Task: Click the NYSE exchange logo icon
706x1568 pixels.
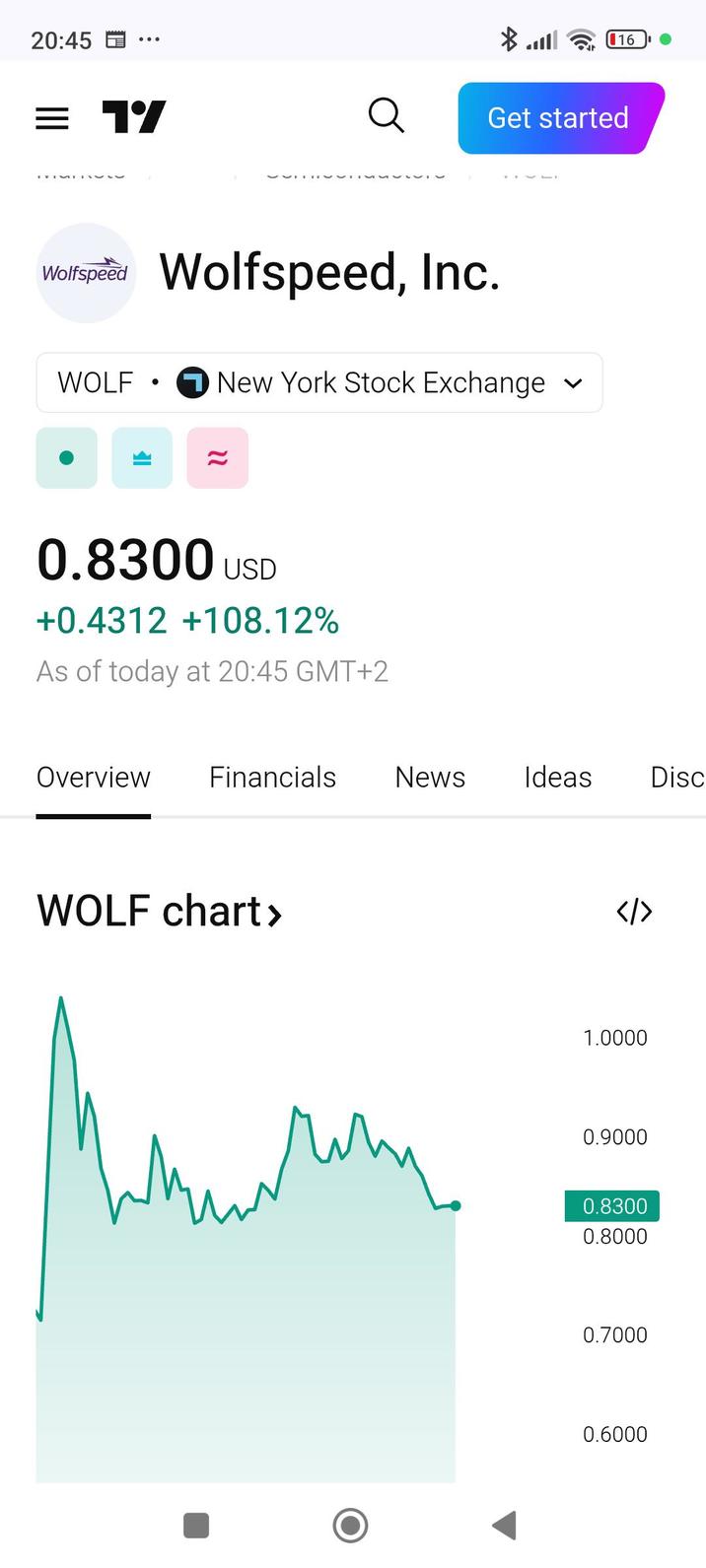Action: click(x=194, y=382)
